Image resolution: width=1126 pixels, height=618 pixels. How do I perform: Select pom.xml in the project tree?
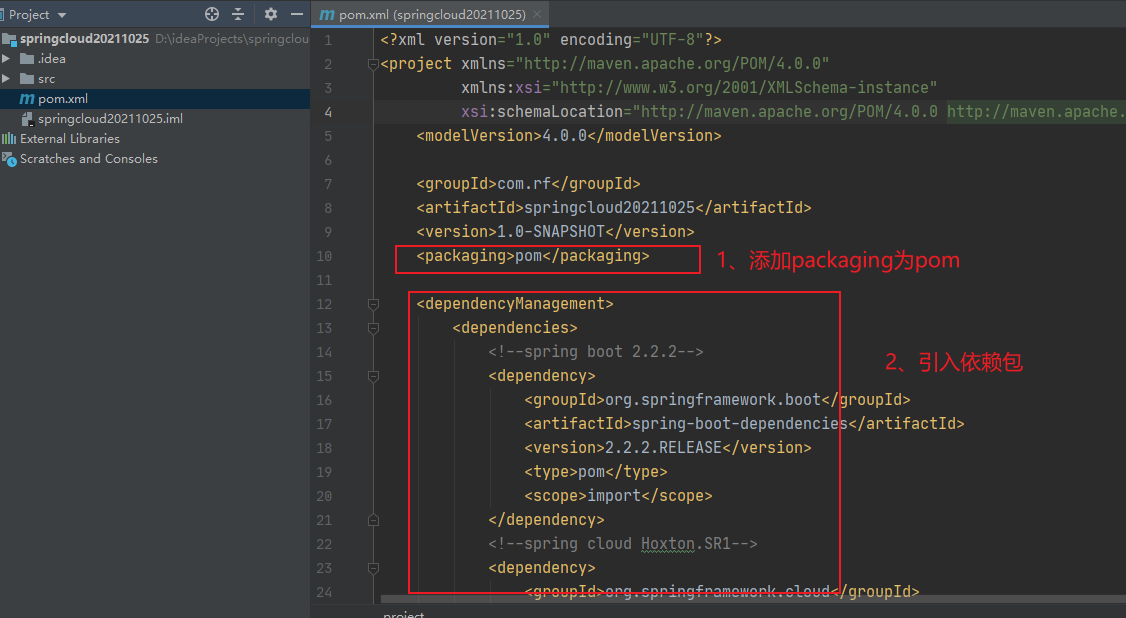pos(155,98)
